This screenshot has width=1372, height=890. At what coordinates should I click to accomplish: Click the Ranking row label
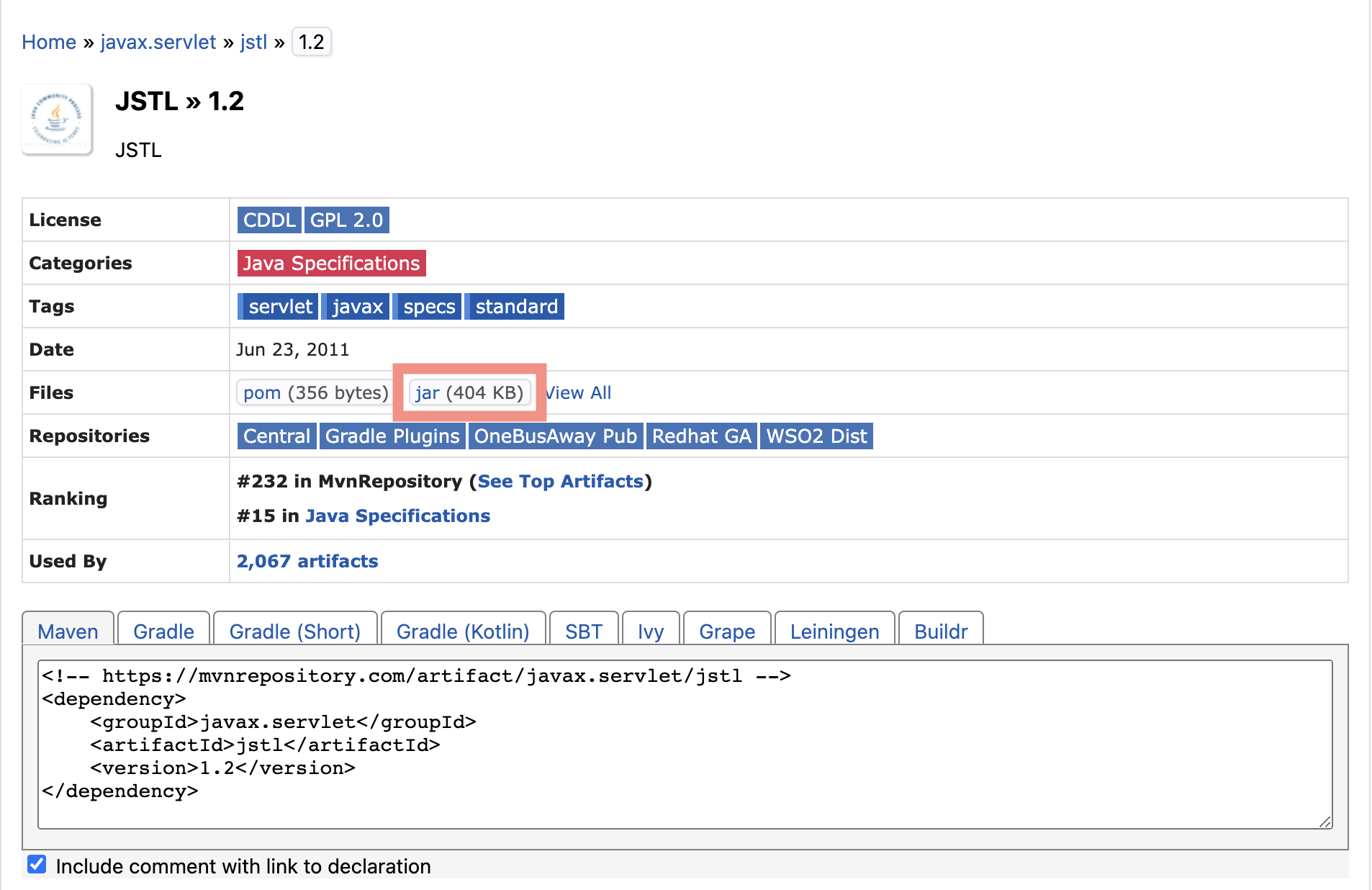(68, 499)
